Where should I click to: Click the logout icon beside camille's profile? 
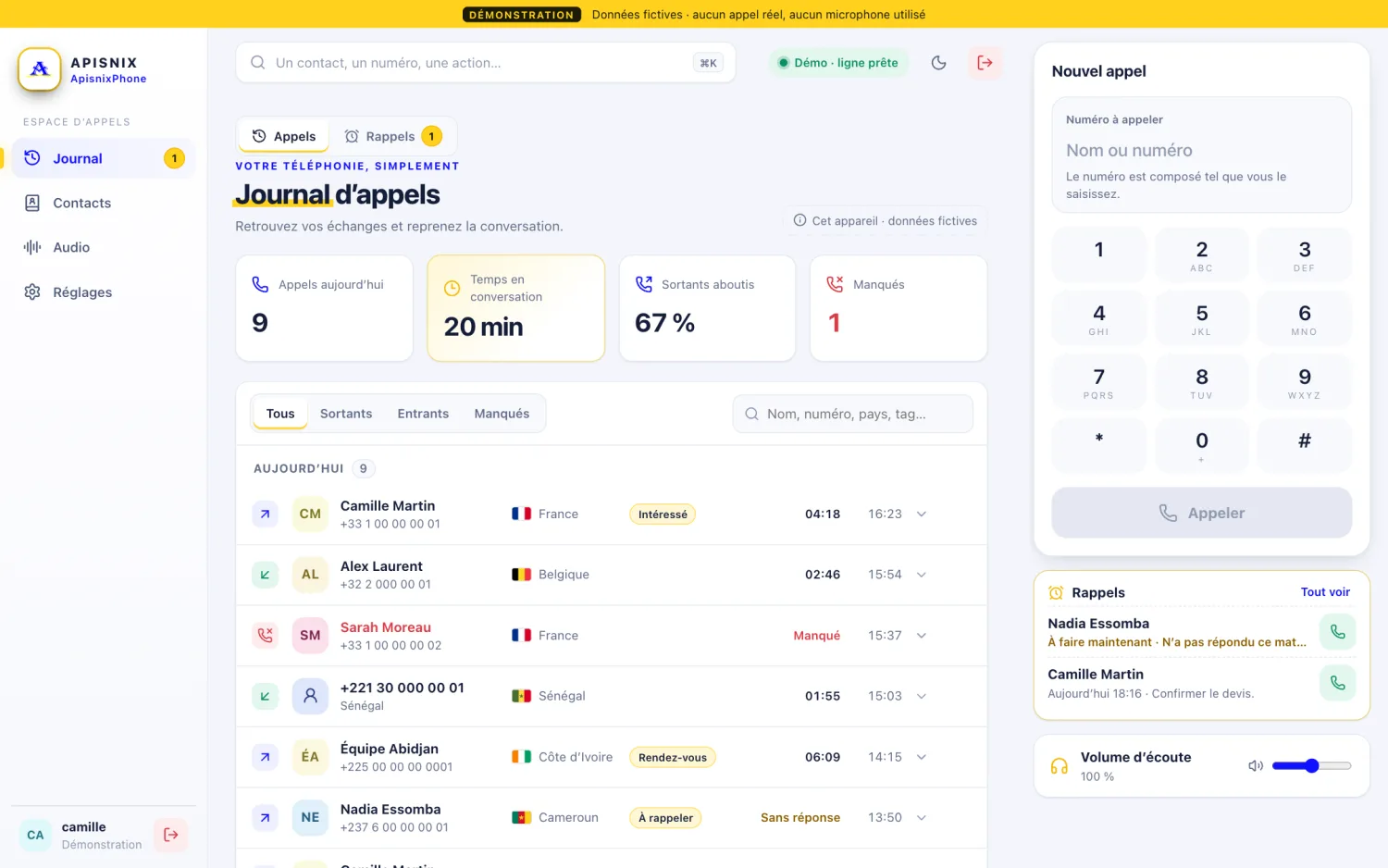pos(171,835)
